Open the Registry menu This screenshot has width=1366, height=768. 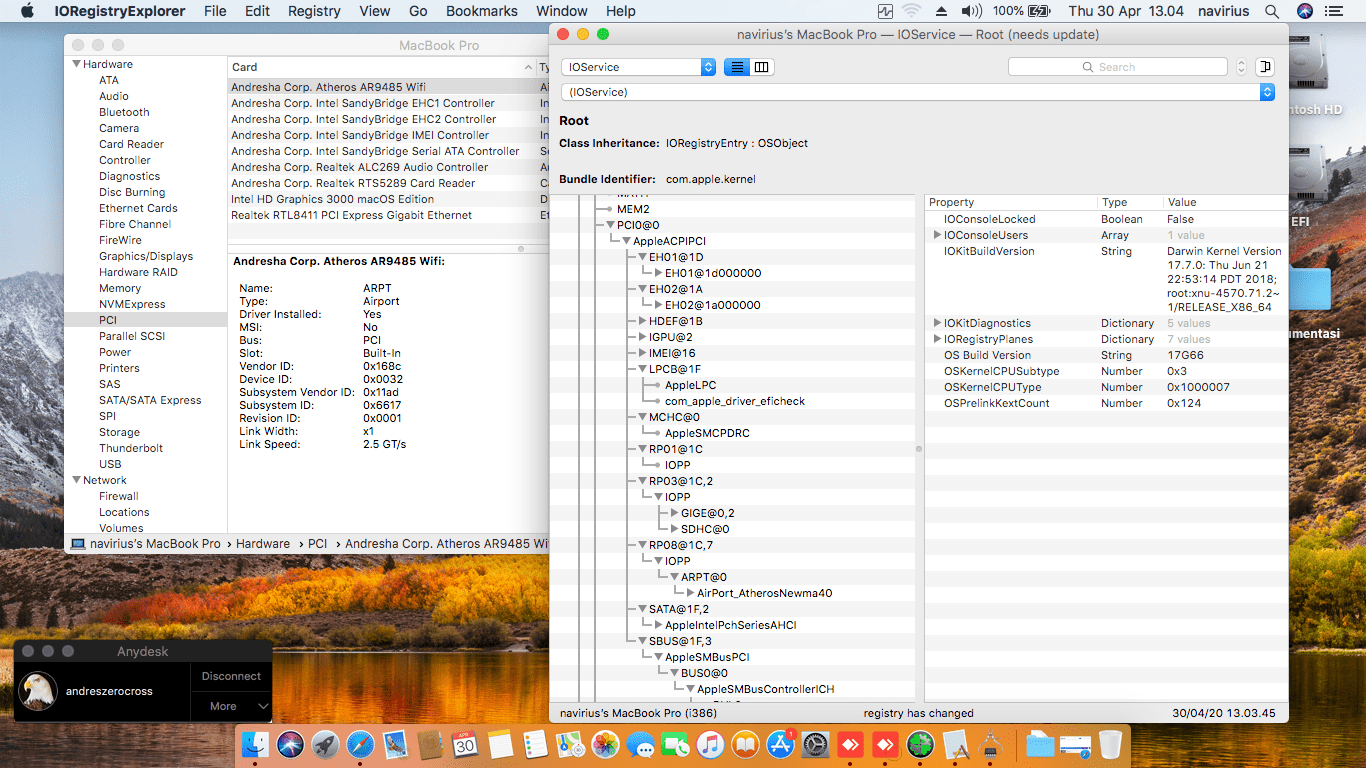point(313,11)
